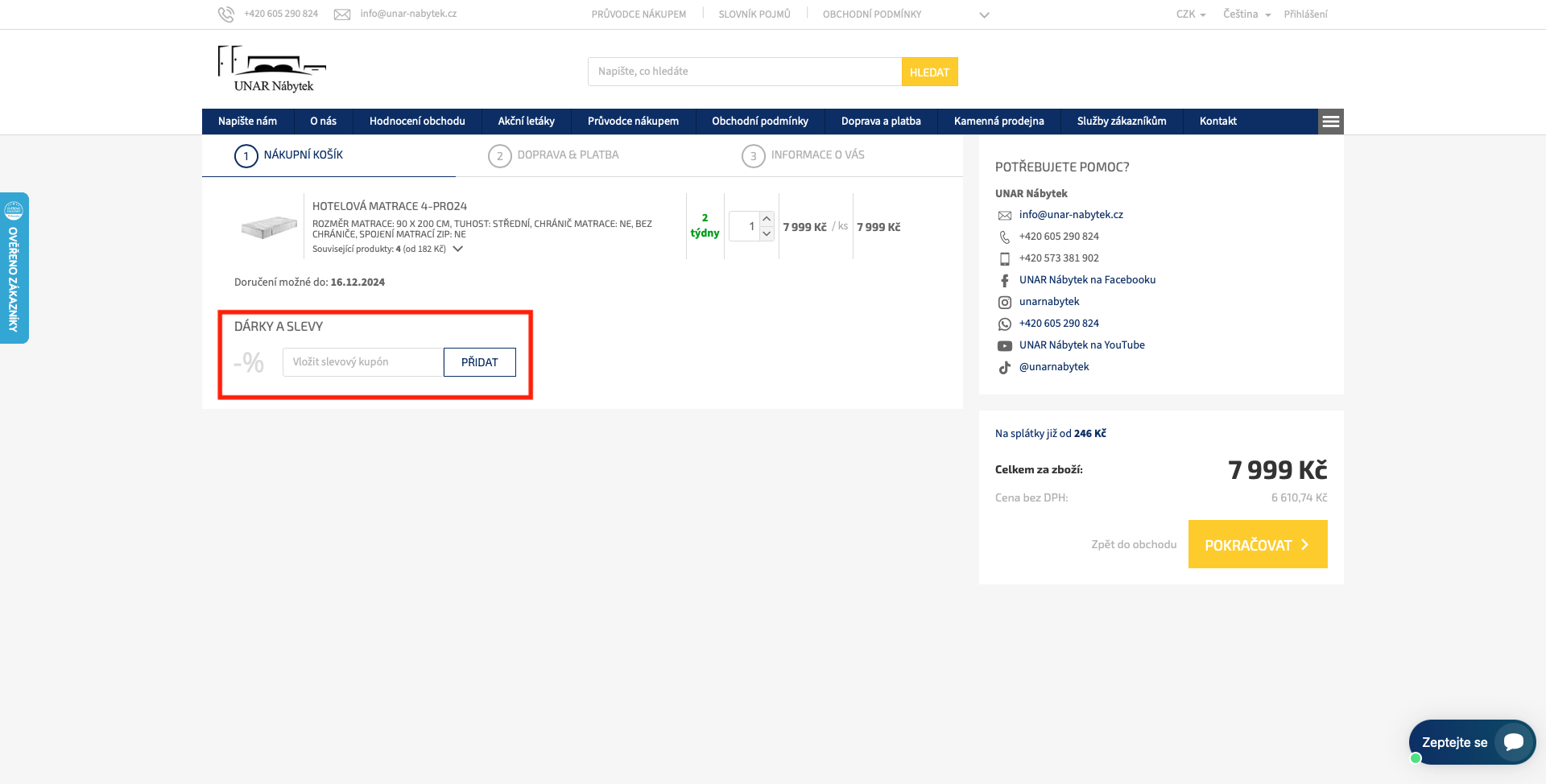Click the HLEDAT search button
Image resolution: width=1546 pixels, height=784 pixels.
point(929,72)
